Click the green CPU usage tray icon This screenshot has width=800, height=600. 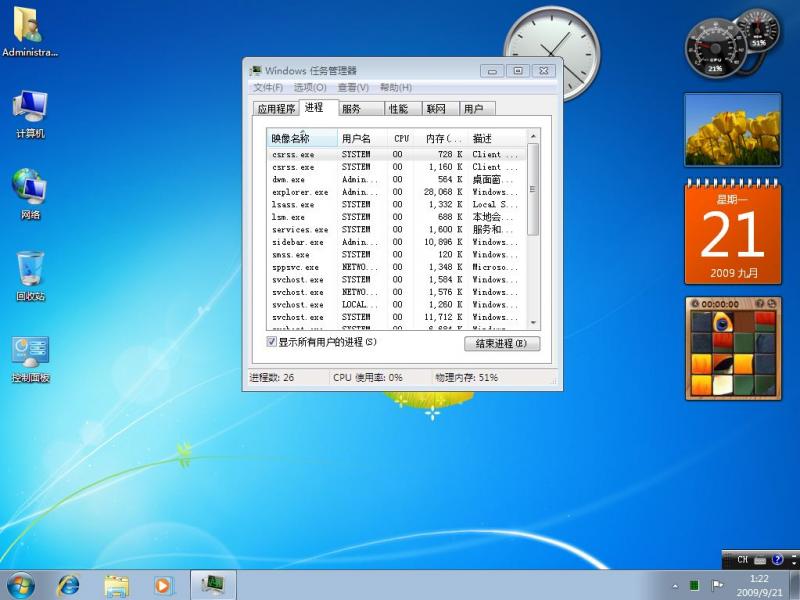tap(694, 585)
